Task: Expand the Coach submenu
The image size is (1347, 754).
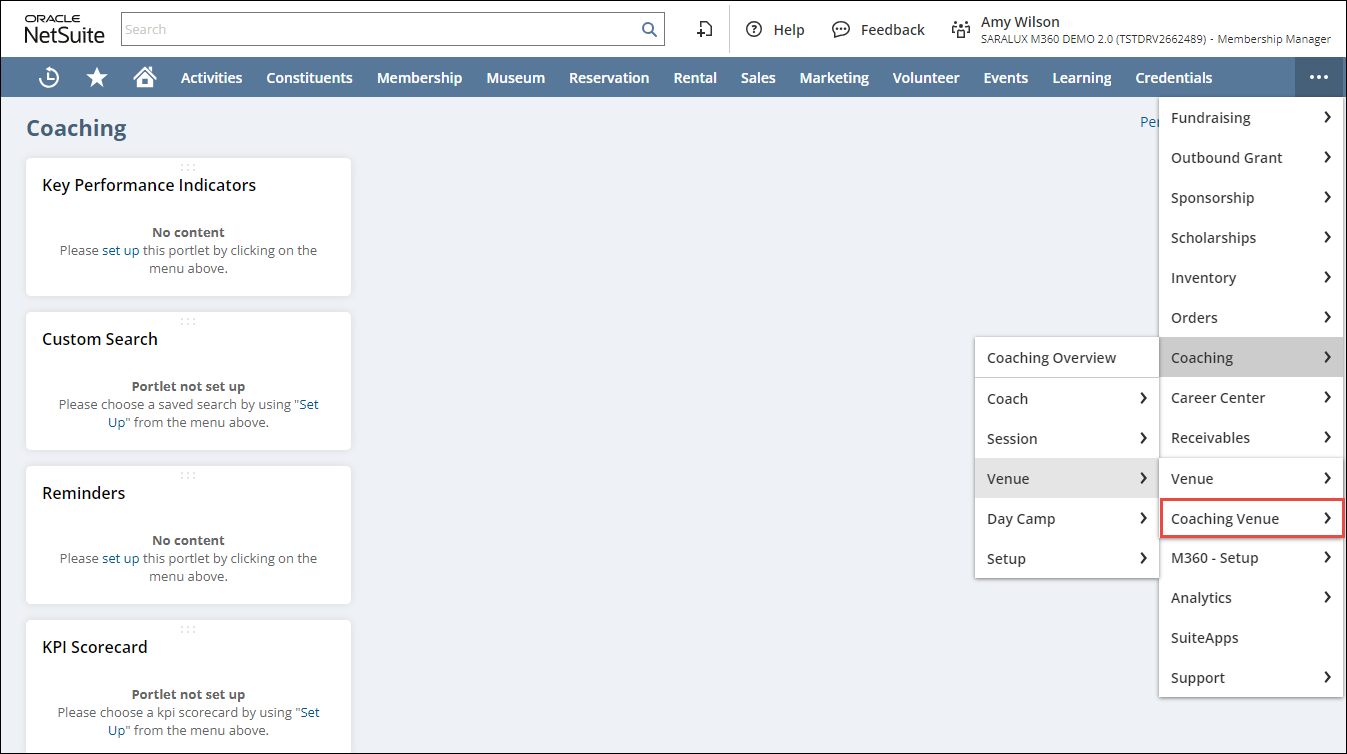Action: click(x=1066, y=399)
